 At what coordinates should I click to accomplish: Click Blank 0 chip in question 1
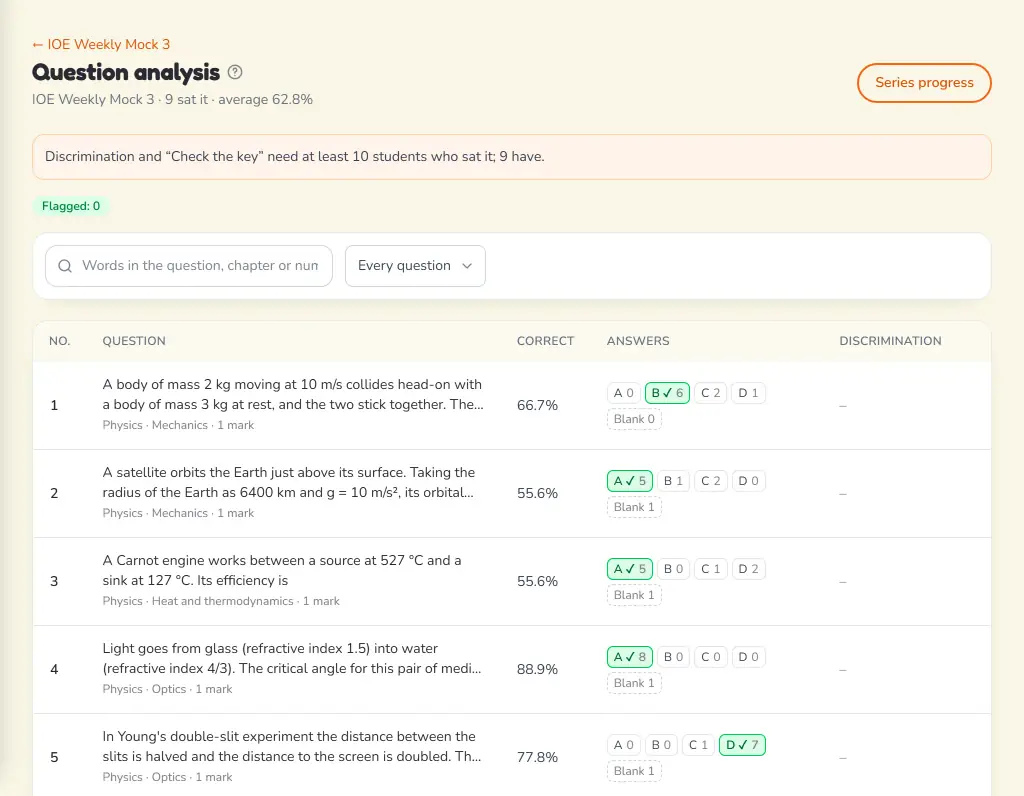click(x=634, y=419)
